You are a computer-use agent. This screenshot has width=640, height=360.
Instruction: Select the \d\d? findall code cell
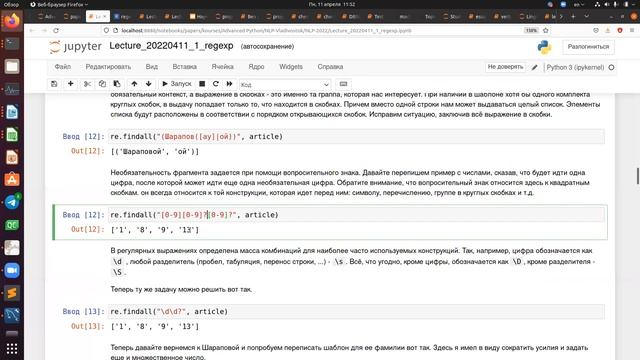tap(356, 311)
